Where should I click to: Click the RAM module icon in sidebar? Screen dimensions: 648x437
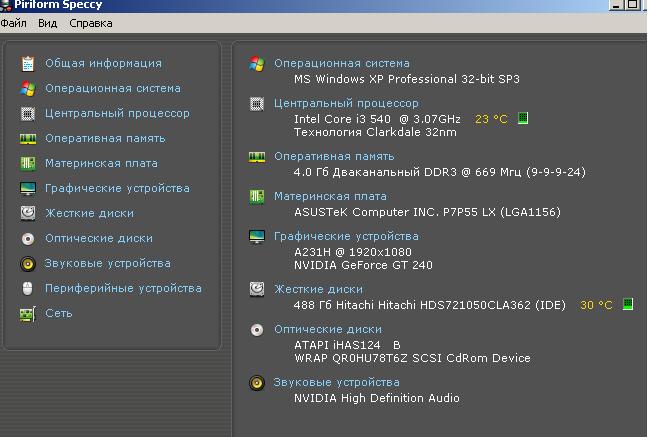click(27, 139)
